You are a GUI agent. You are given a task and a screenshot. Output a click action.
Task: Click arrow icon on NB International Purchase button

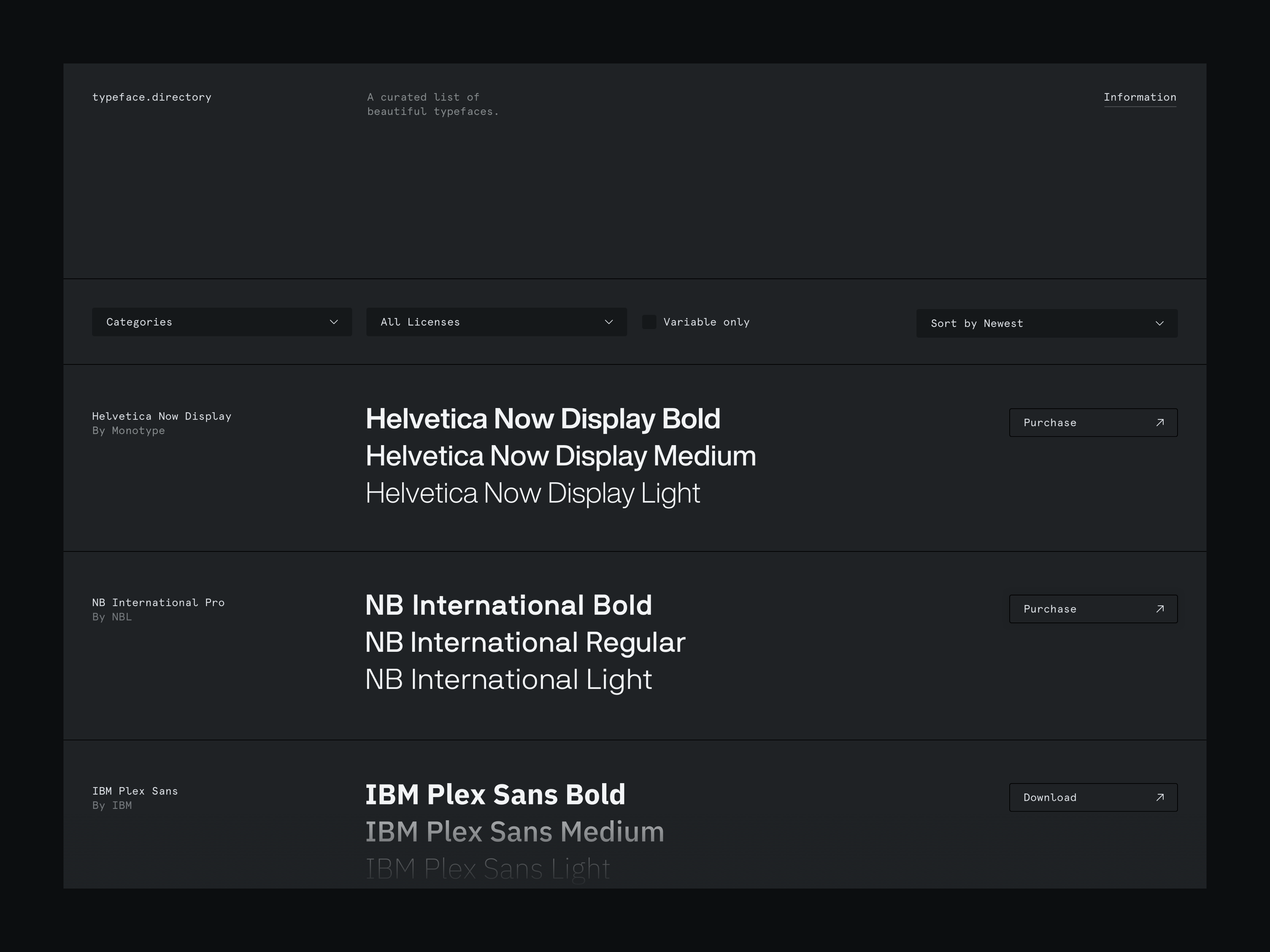1159,609
